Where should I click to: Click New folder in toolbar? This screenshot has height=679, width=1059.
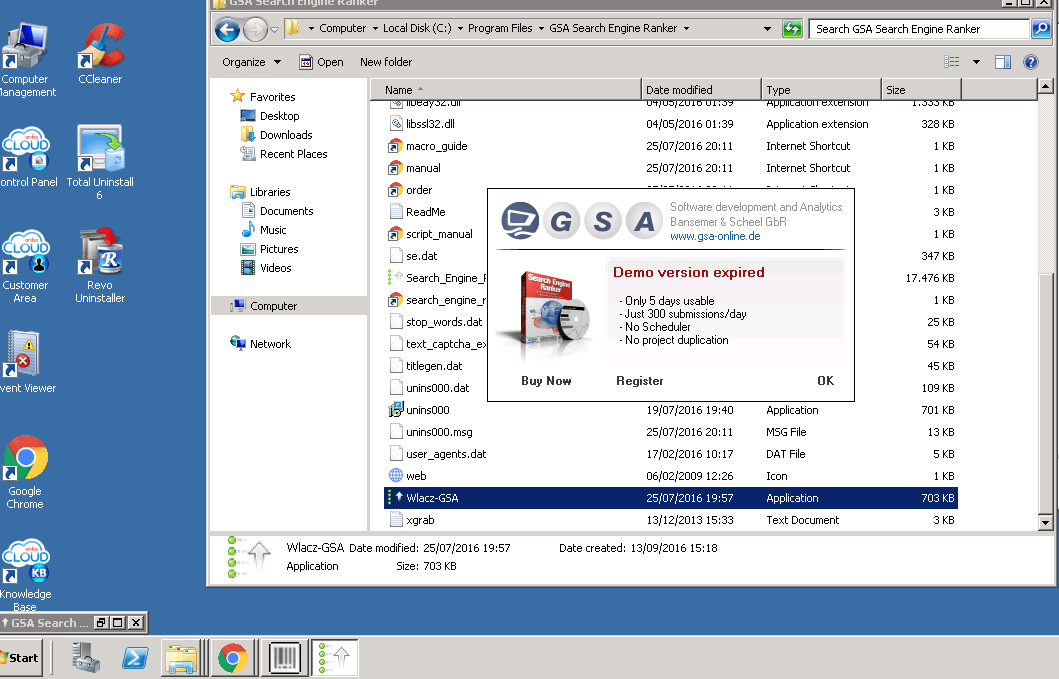click(386, 62)
